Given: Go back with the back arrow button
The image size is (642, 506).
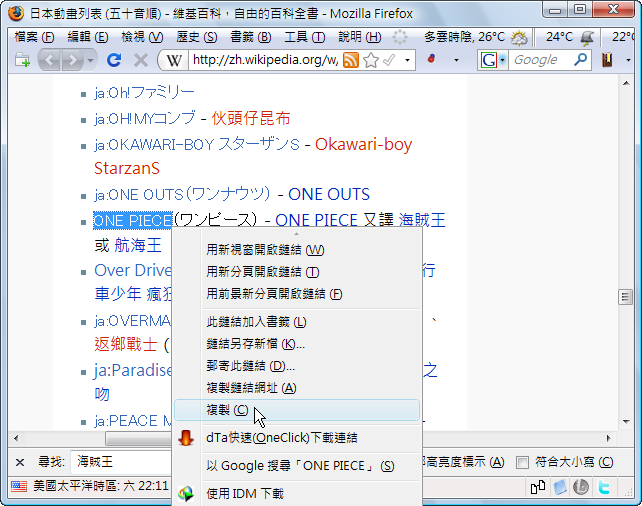Looking at the screenshot, I should click(50, 60).
